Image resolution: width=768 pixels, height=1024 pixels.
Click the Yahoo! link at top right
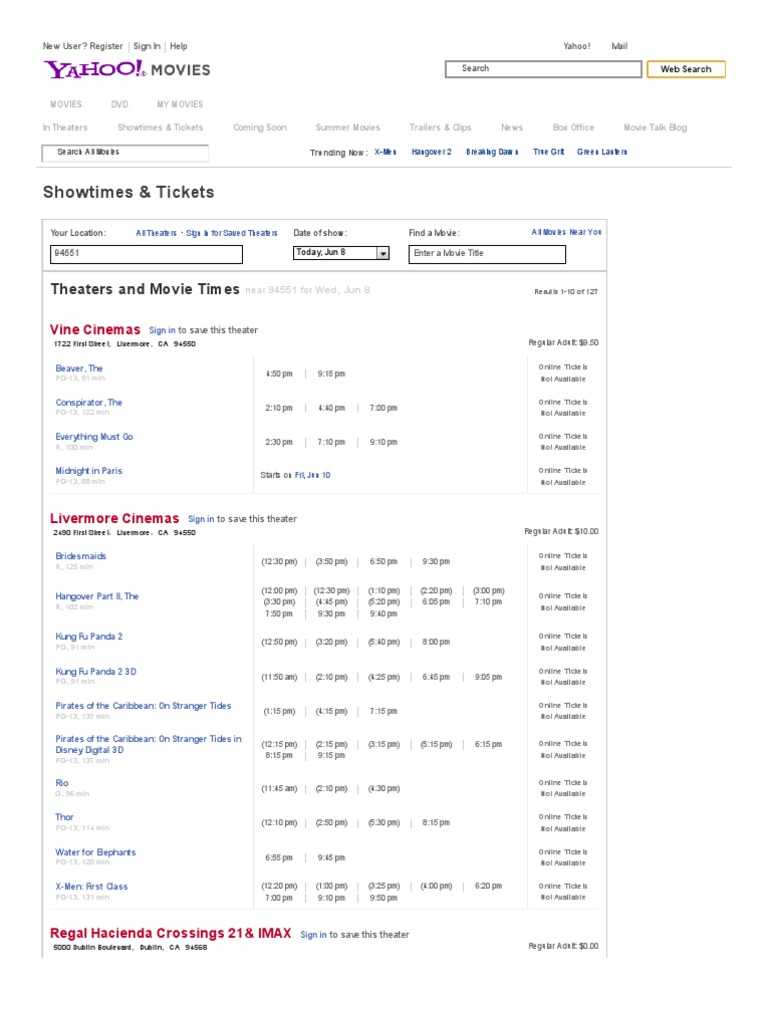click(x=577, y=46)
